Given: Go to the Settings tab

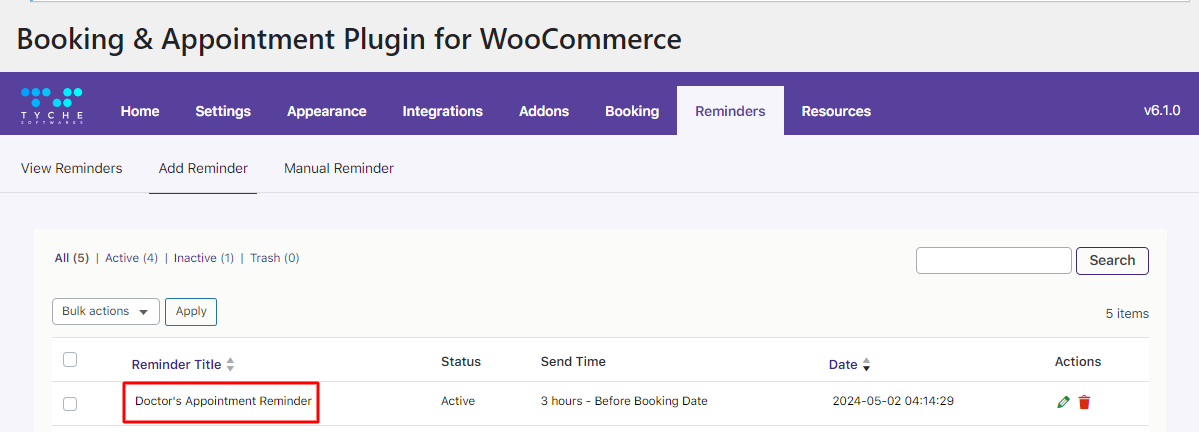Looking at the screenshot, I should pyautogui.click(x=223, y=111).
